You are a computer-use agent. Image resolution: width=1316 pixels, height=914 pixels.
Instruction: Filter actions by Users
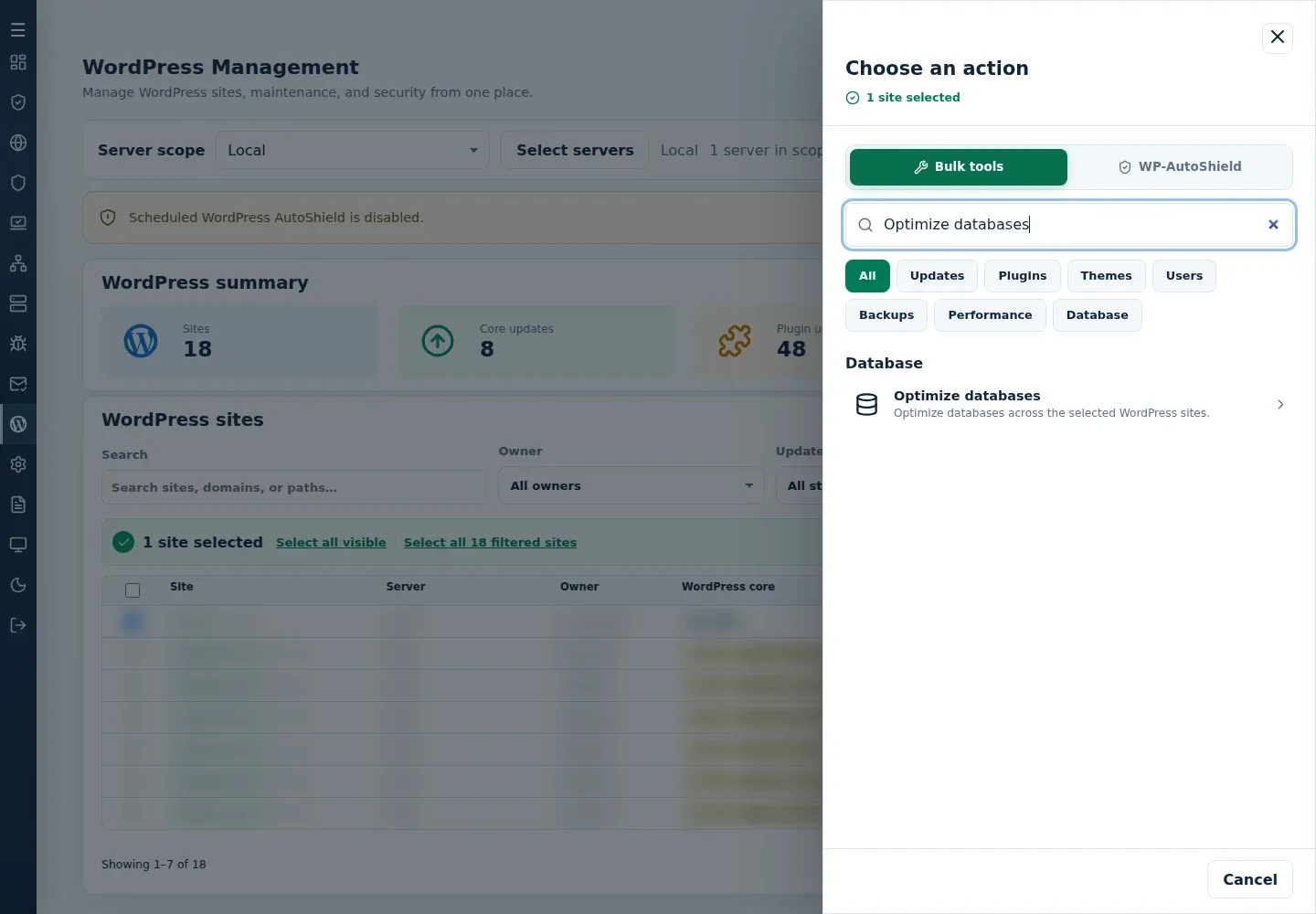pos(1184,276)
